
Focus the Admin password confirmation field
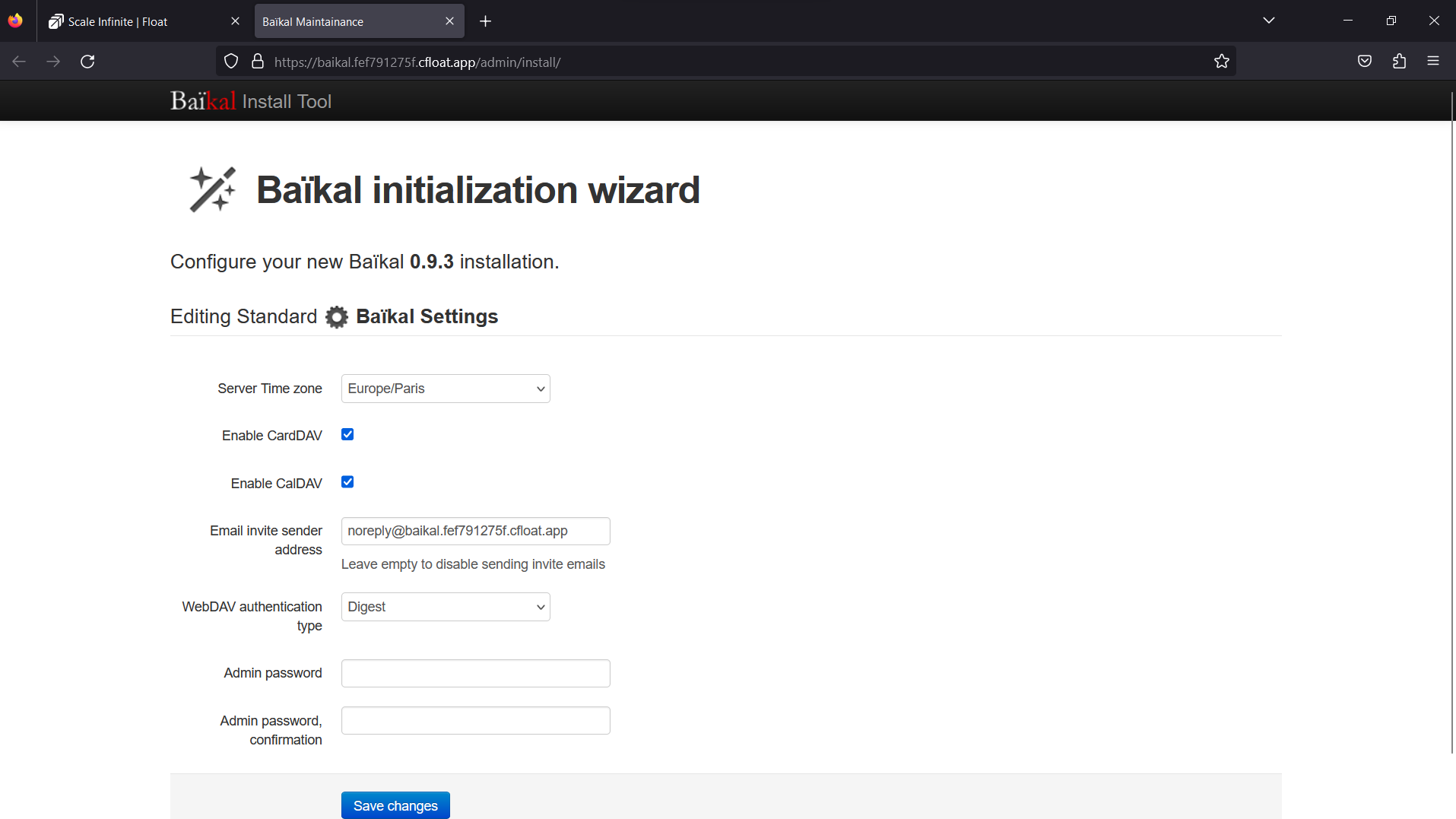pos(476,721)
